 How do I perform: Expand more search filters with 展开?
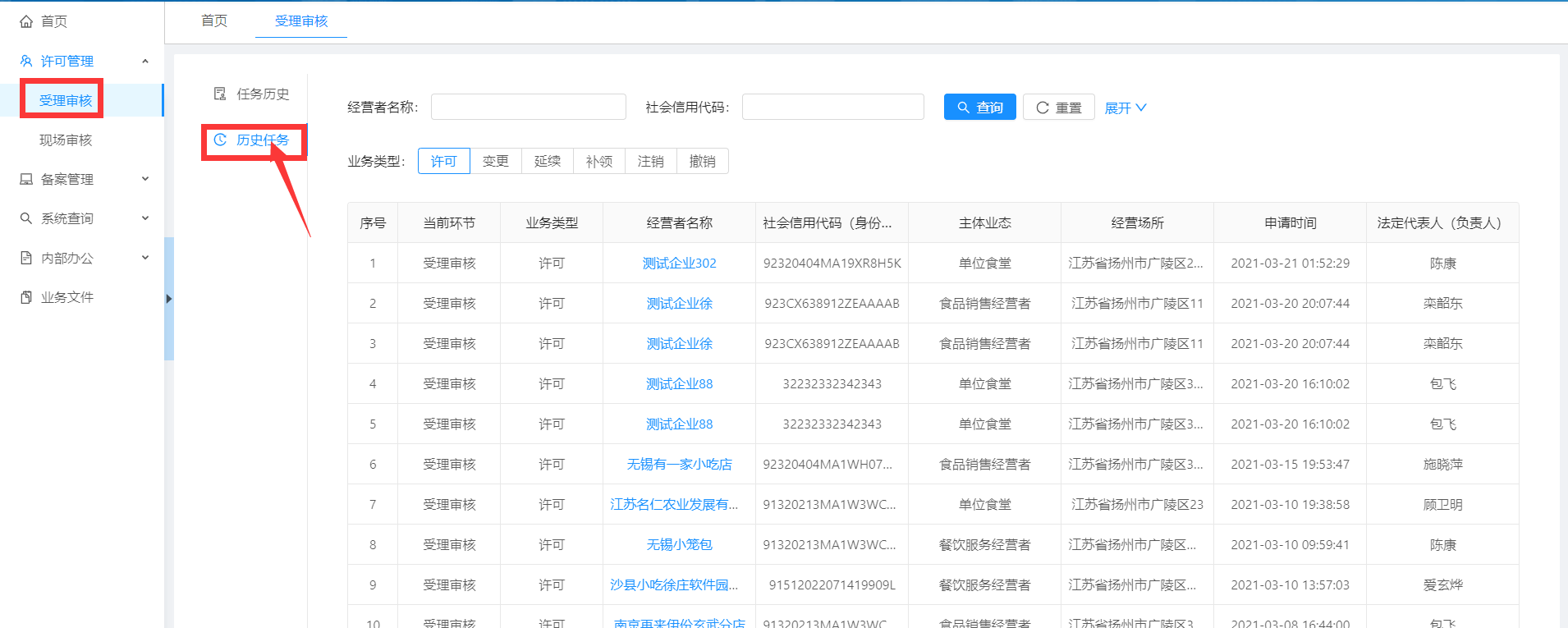coord(1125,108)
